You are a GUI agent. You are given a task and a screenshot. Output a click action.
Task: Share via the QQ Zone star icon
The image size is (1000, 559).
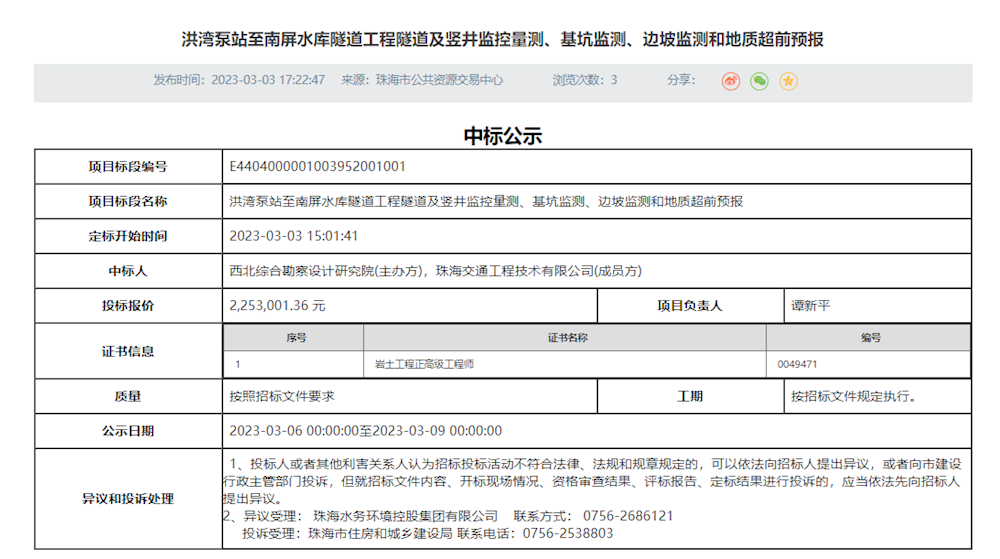788,81
